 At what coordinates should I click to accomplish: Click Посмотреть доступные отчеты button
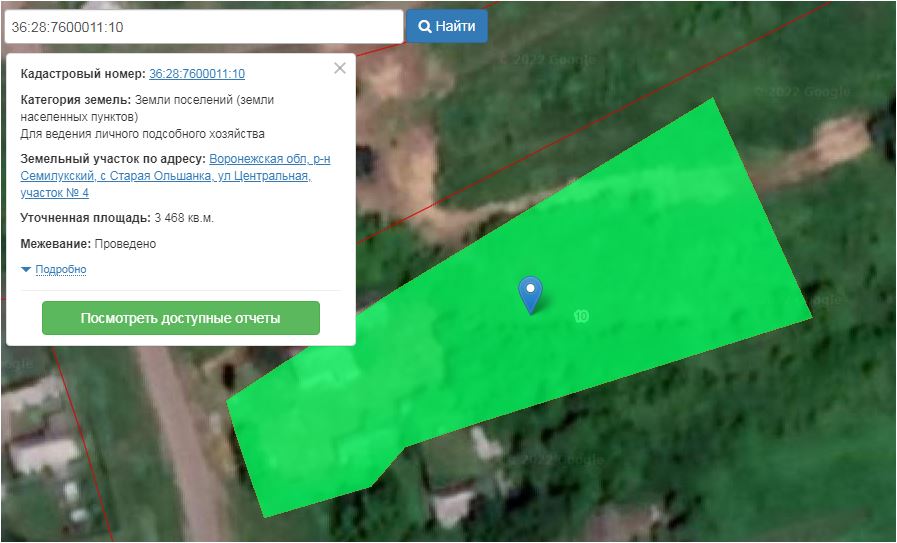[181, 318]
